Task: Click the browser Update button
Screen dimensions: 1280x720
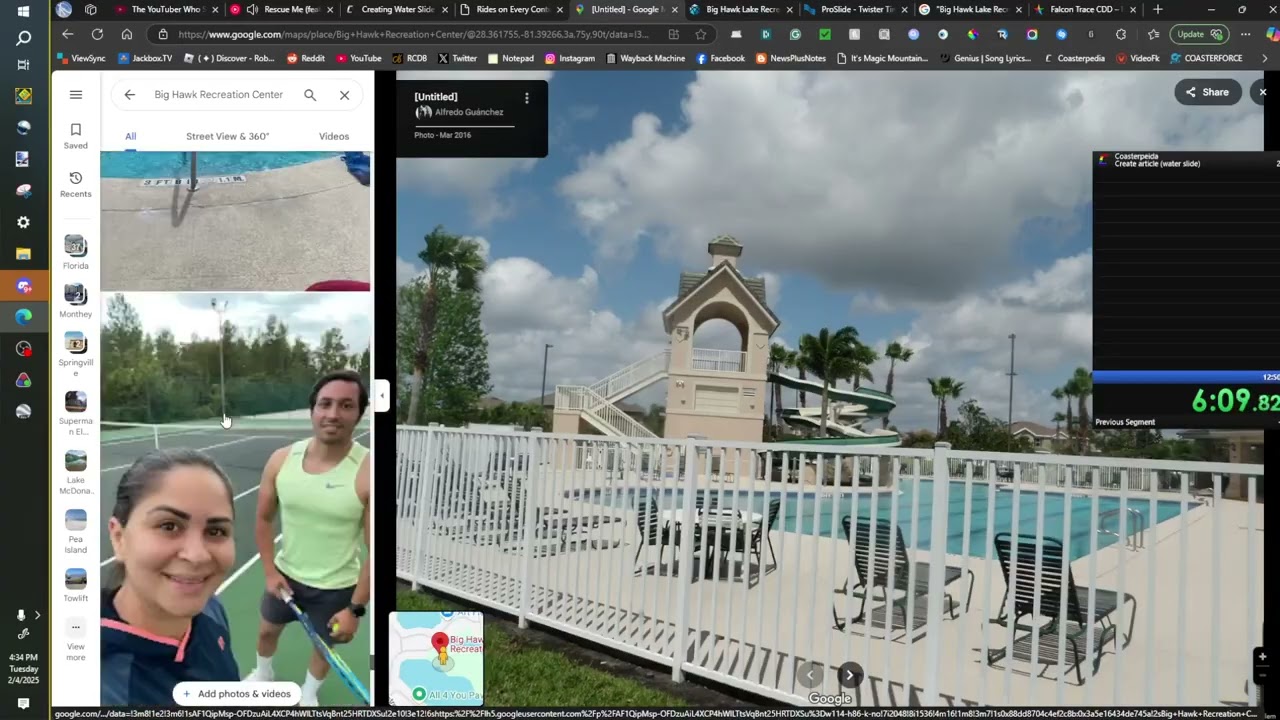Action: point(1199,34)
